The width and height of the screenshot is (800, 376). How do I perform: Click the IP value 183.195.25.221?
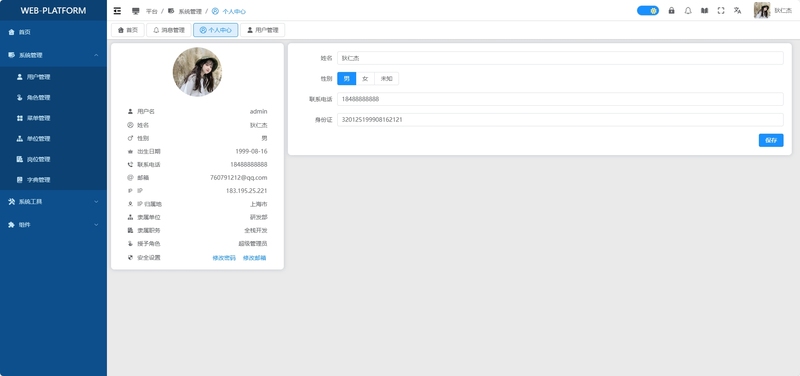coord(246,191)
